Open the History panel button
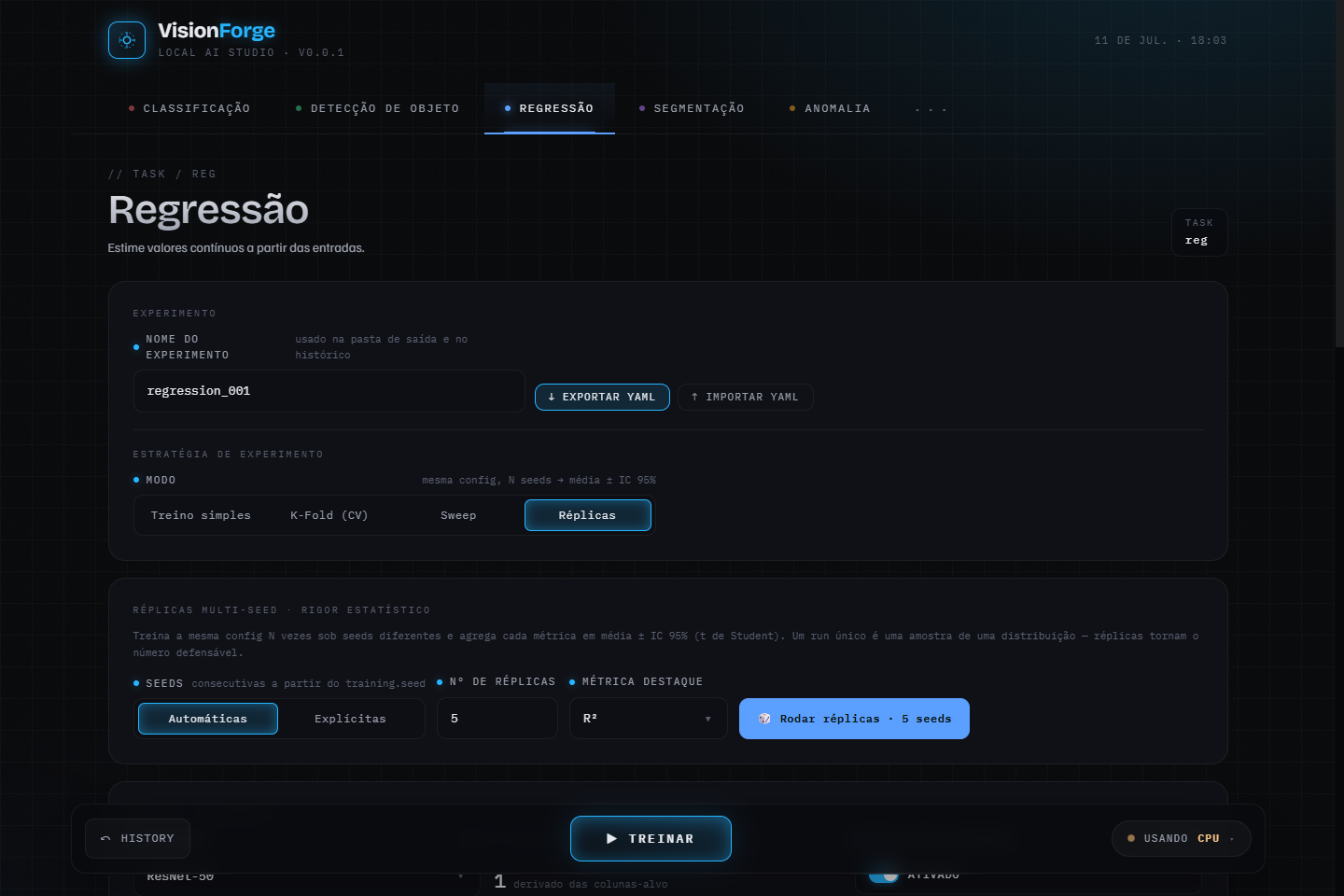1344x896 pixels. [x=137, y=839]
